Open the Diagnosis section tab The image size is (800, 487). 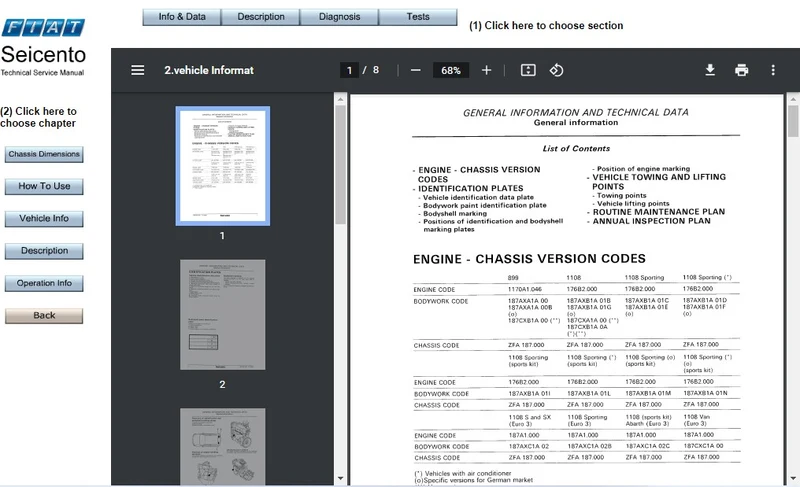[339, 17]
